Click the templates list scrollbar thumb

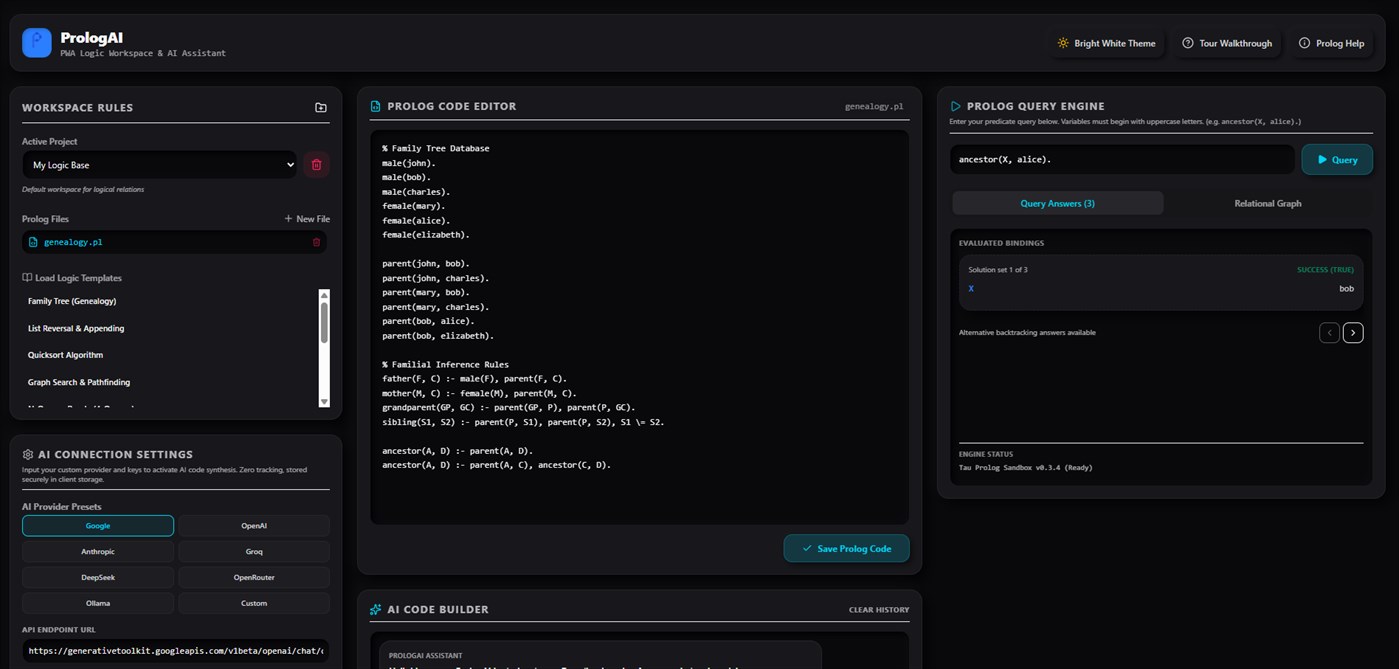[x=324, y=323]
